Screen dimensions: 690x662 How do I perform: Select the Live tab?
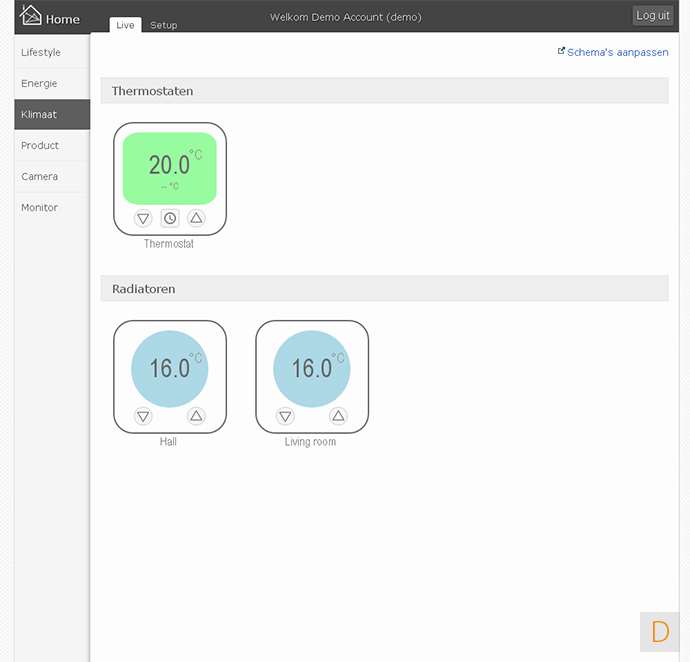coord(125,25)
